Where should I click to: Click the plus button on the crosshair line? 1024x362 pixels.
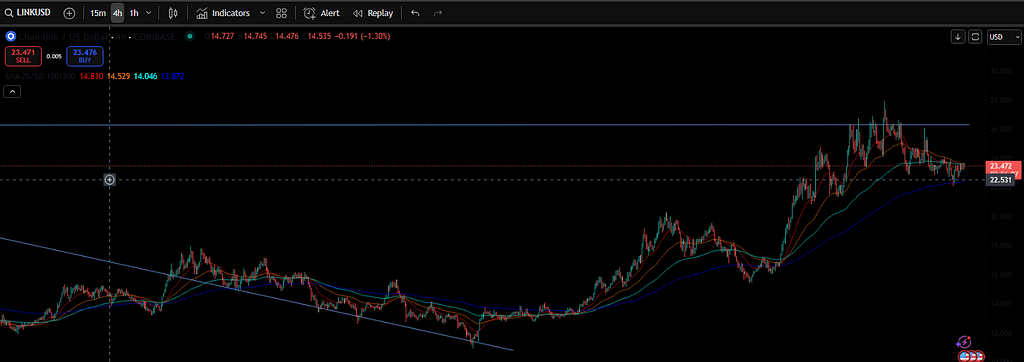click(110, 180)
